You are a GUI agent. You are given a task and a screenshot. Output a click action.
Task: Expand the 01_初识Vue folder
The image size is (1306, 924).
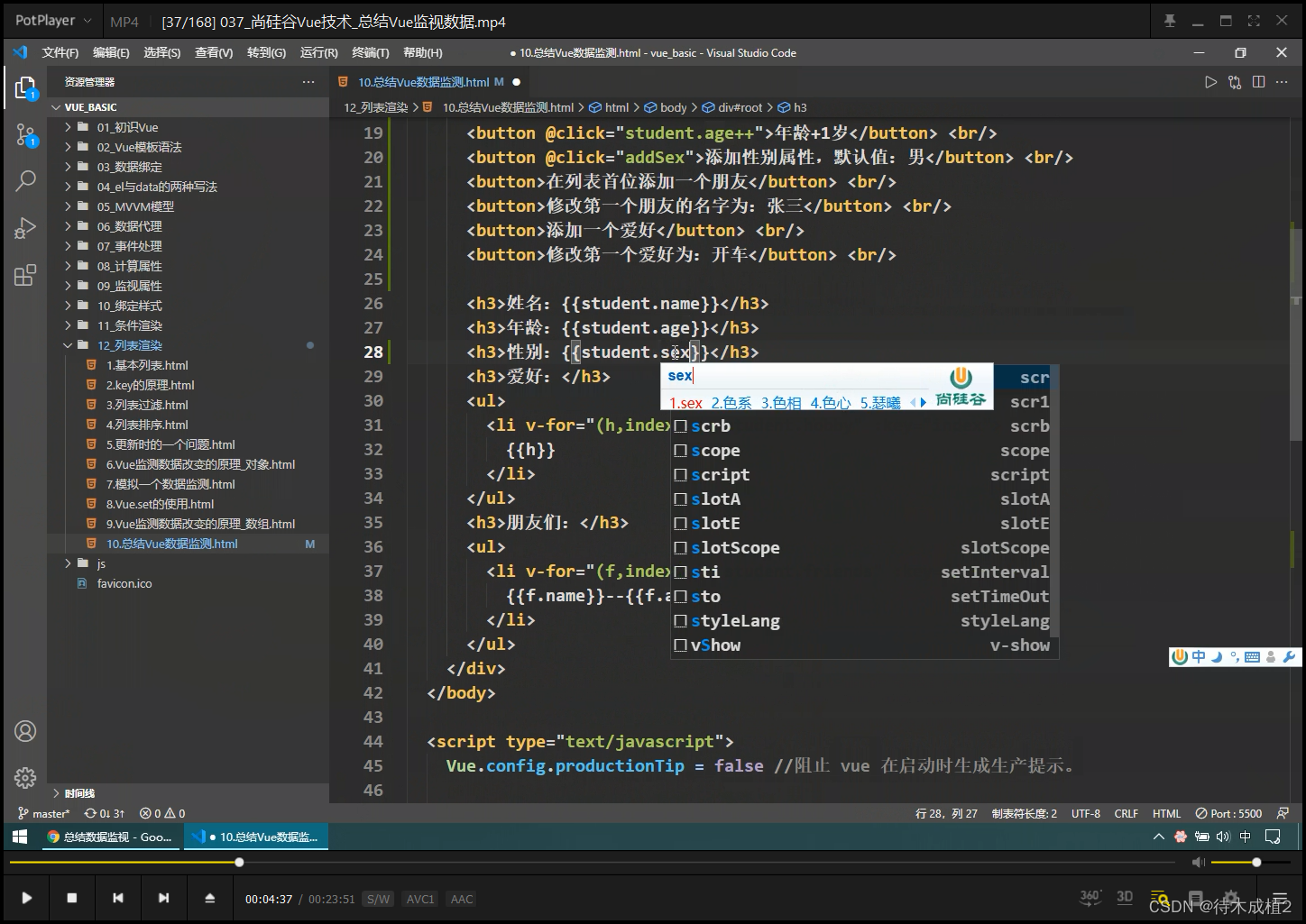click(127, 127)
